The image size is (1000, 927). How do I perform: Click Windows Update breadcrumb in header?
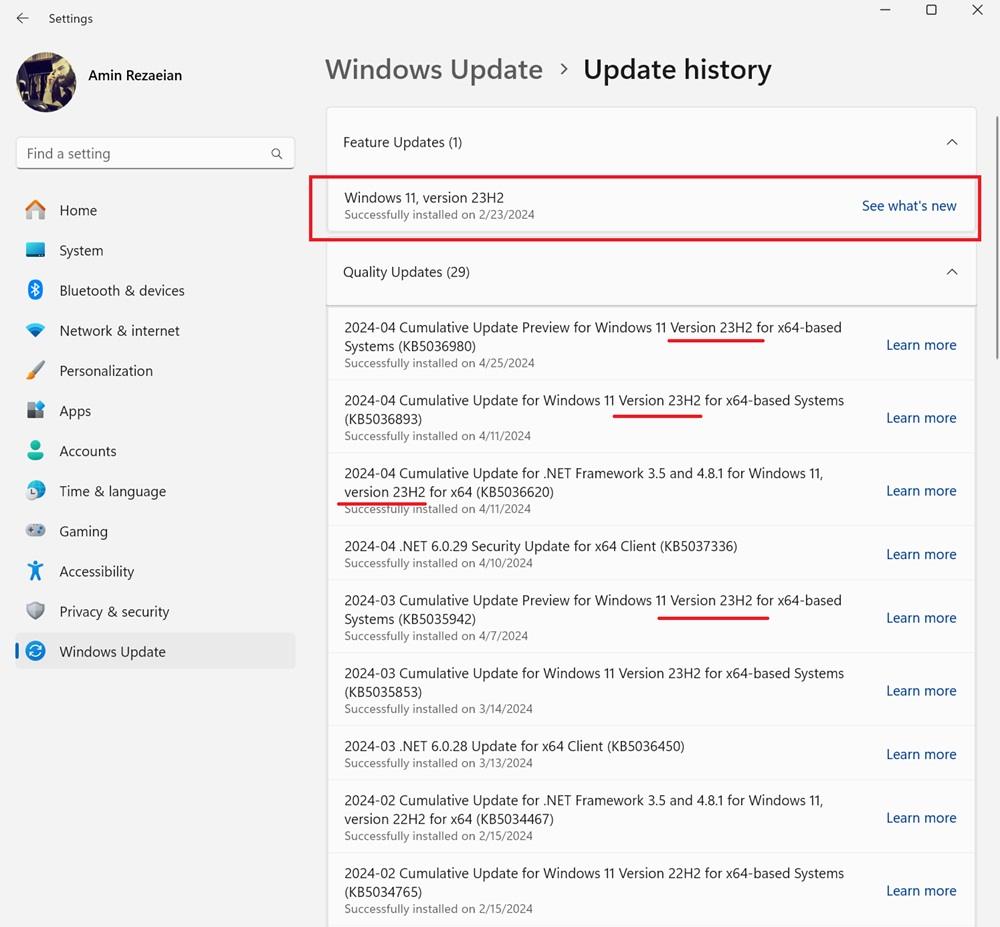click(433, 70)
